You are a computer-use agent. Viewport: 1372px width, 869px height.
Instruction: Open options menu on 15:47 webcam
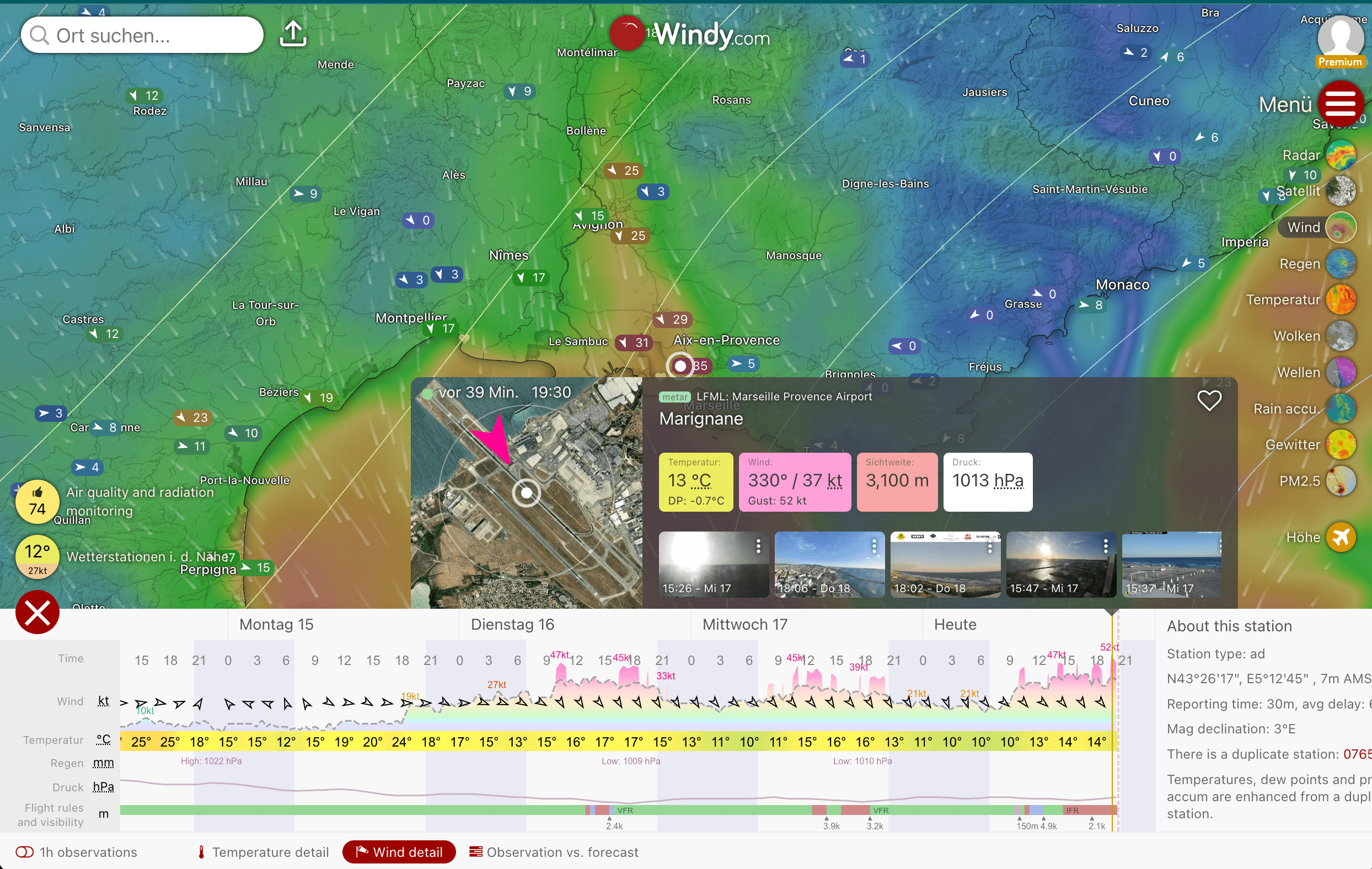1105,546
